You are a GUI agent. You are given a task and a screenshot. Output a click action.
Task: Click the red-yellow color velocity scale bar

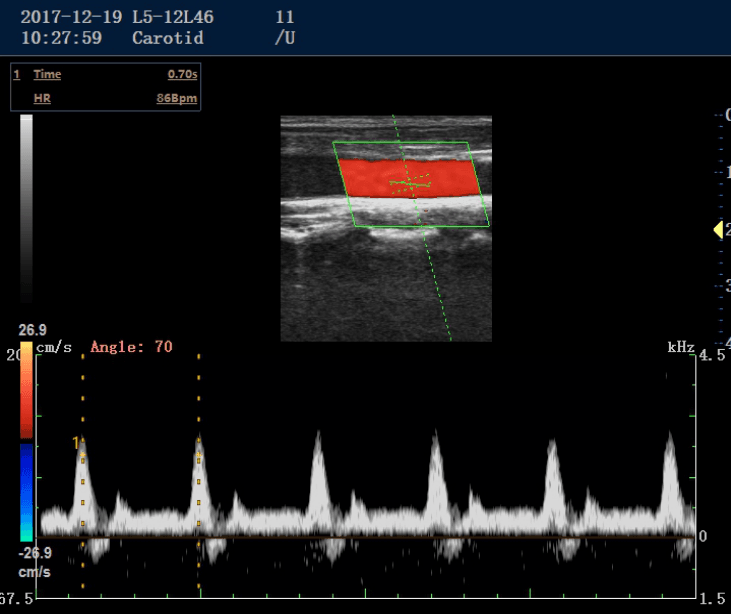tap(26, 390)
